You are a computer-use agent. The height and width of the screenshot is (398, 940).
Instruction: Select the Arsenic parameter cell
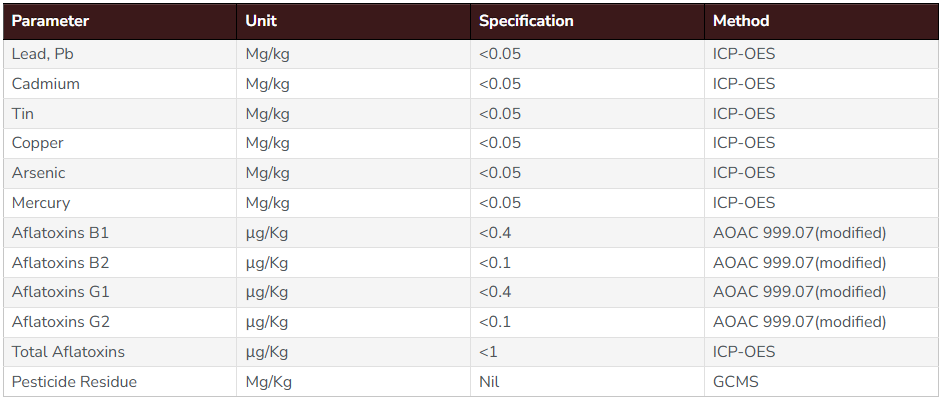click(120, 173)
